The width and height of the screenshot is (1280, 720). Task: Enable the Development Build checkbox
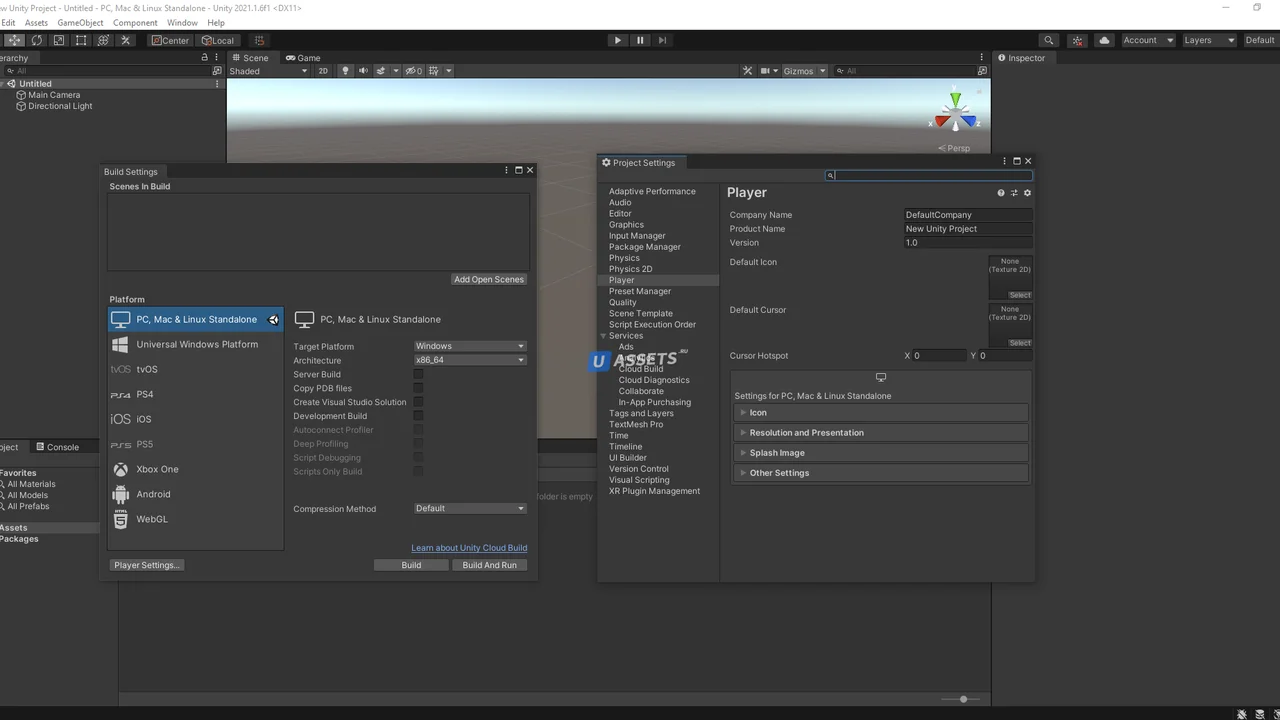tap(418, 416)
